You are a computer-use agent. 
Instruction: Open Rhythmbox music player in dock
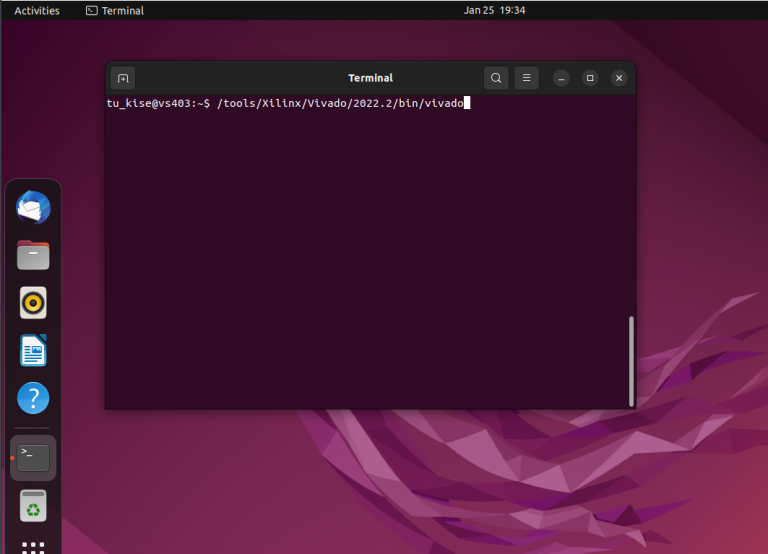pyautogui.click(x=33, y=302)
